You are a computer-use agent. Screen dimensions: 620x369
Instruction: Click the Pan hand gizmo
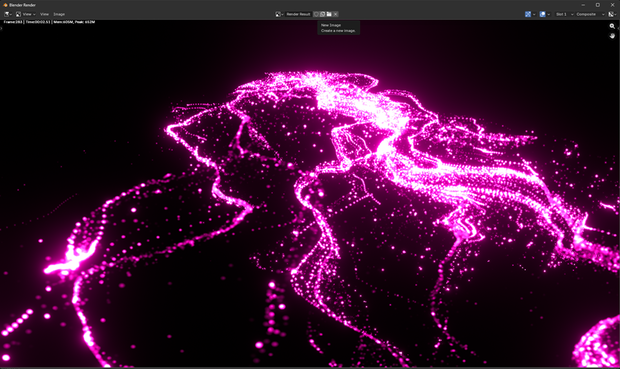click(x=612, y=36)
